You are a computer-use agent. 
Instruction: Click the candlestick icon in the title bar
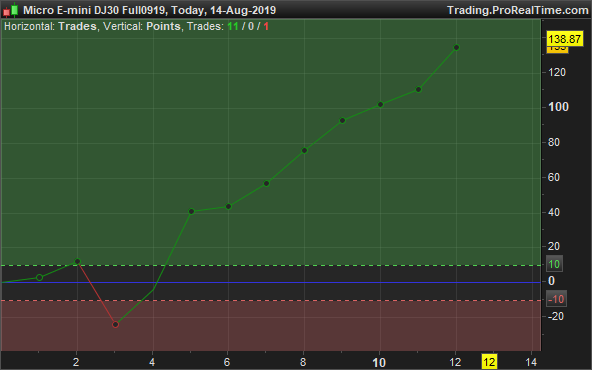point(11,10)
